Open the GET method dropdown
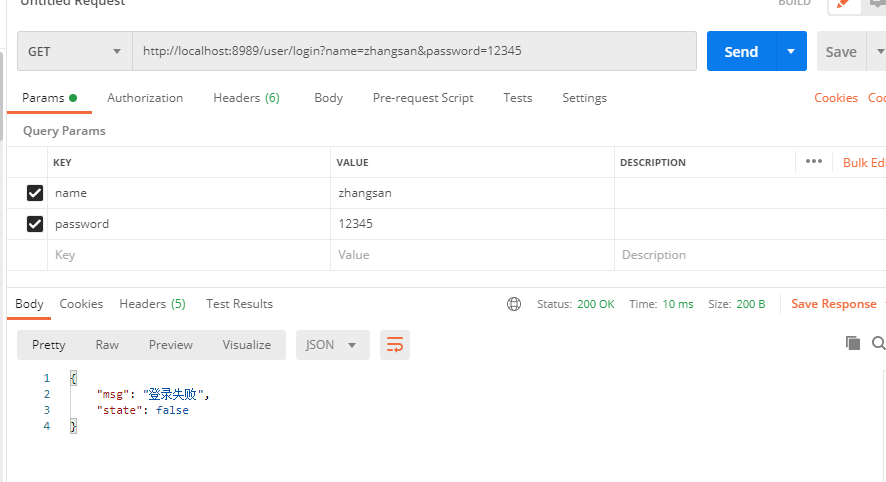The width and height of the screenshot is (886, 482). pyautogui.click(x=75, y=51)
